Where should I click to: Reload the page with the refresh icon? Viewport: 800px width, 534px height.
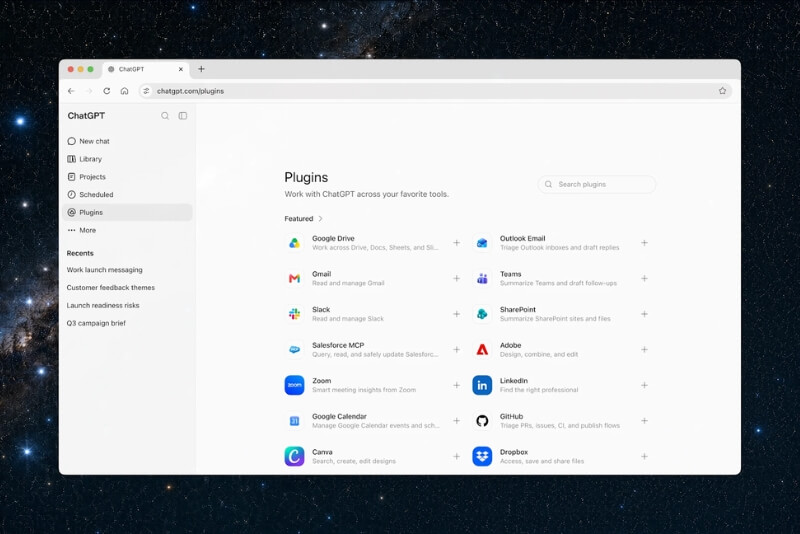(107, 91)
